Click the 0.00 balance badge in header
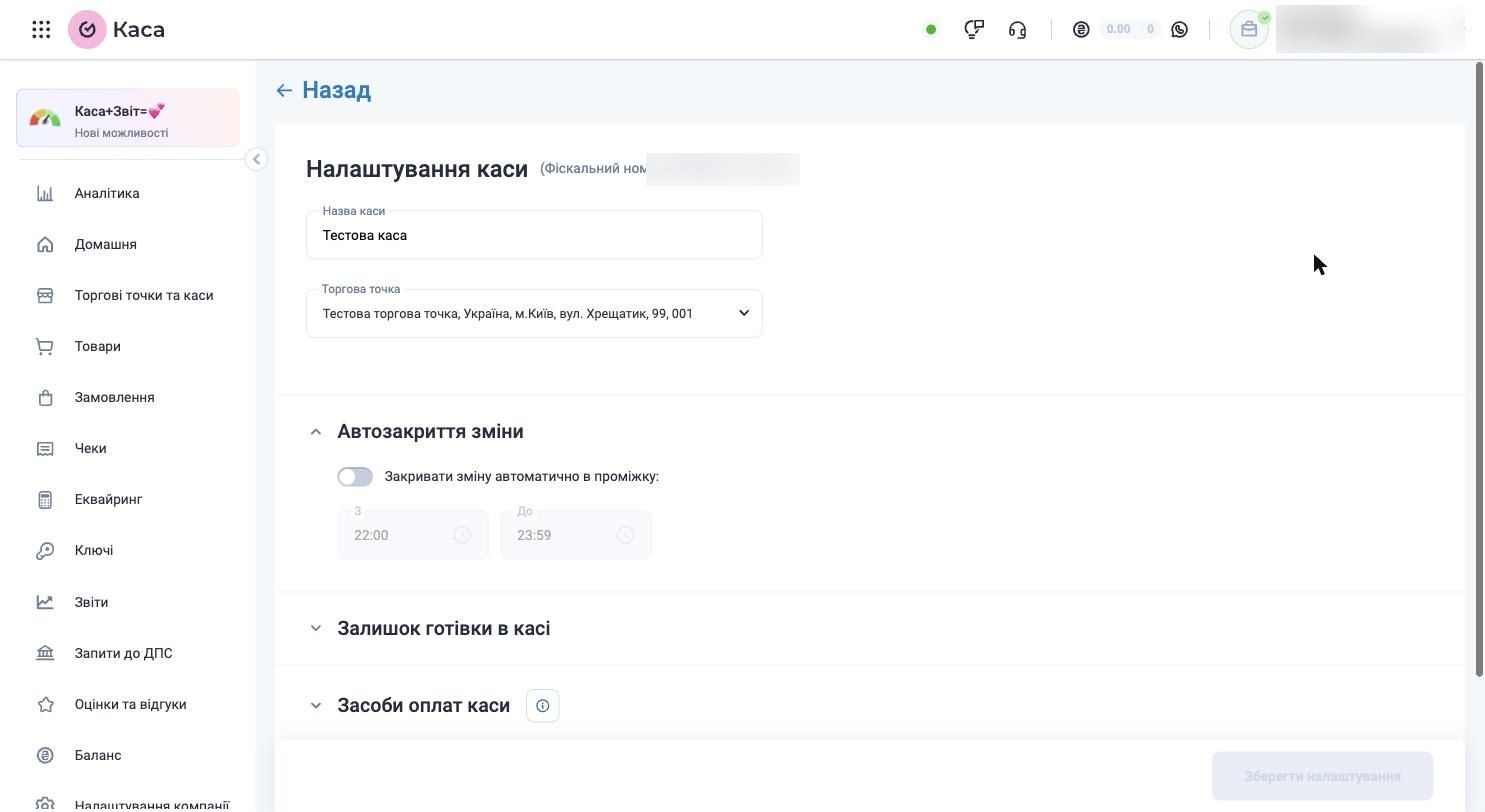 (1118, 29)
